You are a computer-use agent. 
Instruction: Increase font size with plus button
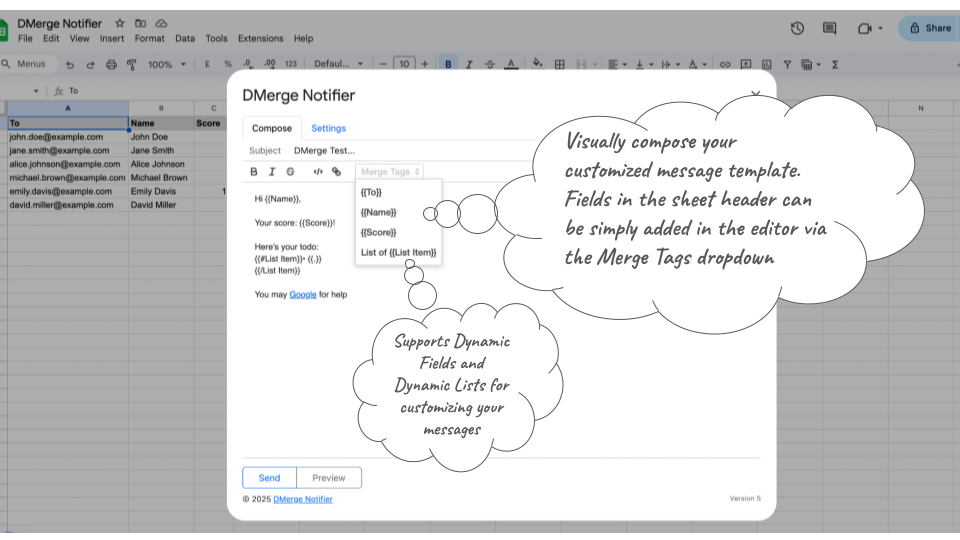pos(424,64)
